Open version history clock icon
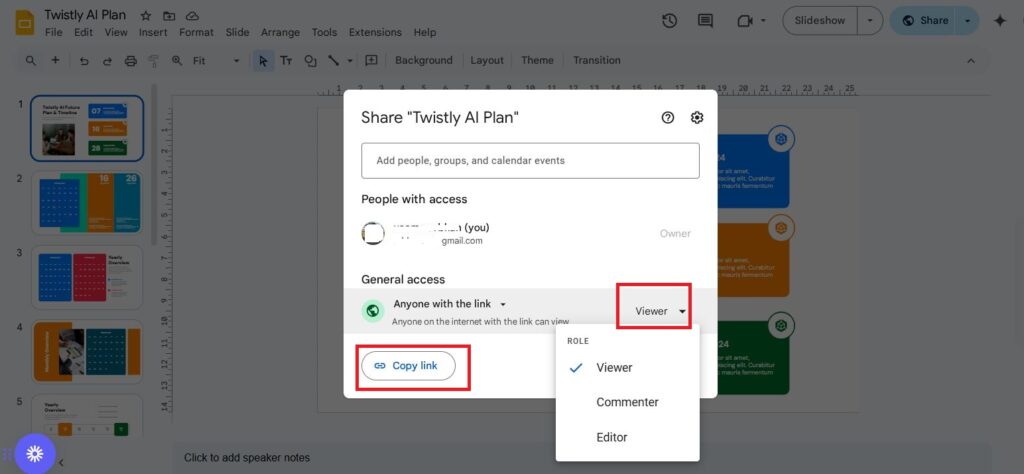This screenshot has width=1024, height=474. 669,21
